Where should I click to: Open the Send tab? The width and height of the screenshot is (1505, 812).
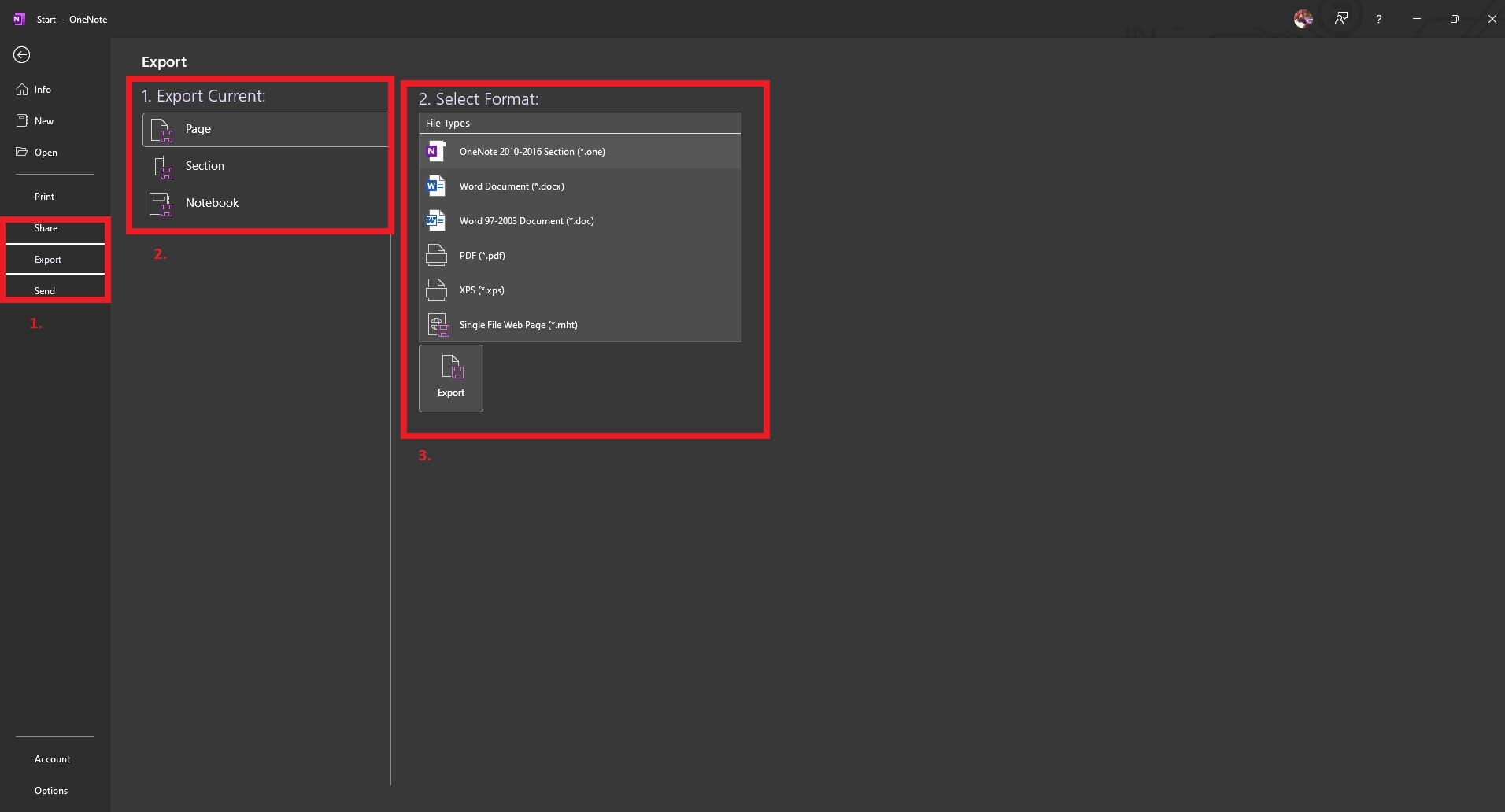(55, 291)
